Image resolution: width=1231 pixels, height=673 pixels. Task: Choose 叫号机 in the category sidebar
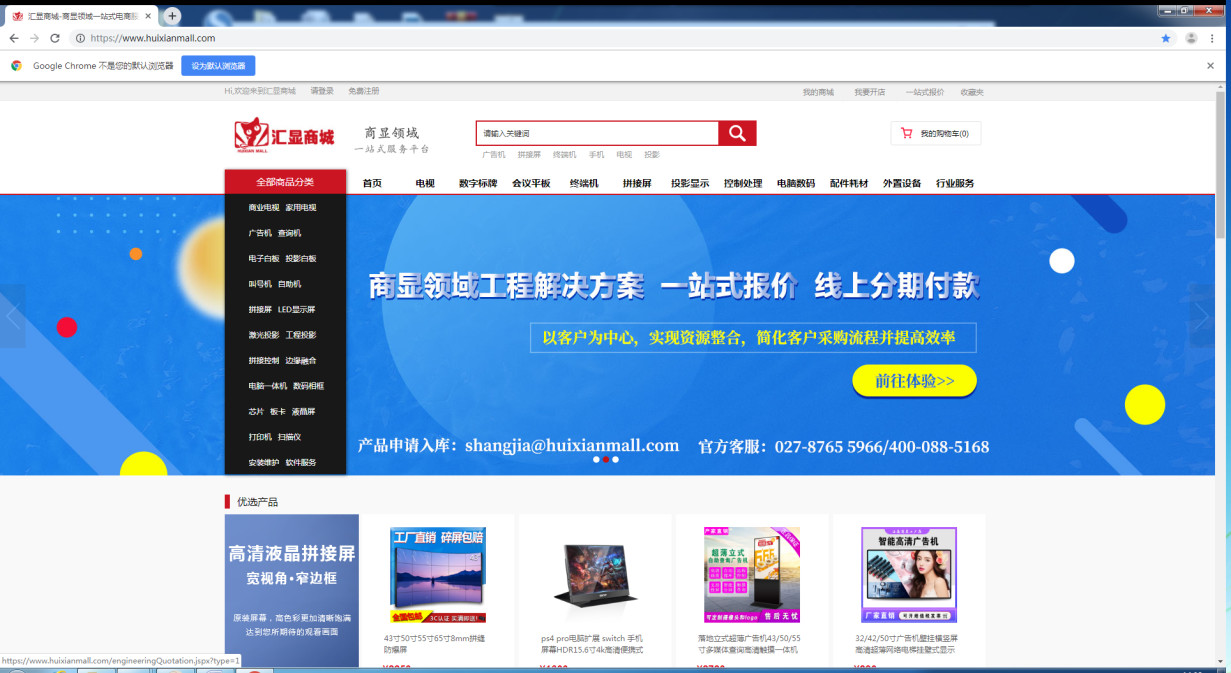[x=260, y=284]
